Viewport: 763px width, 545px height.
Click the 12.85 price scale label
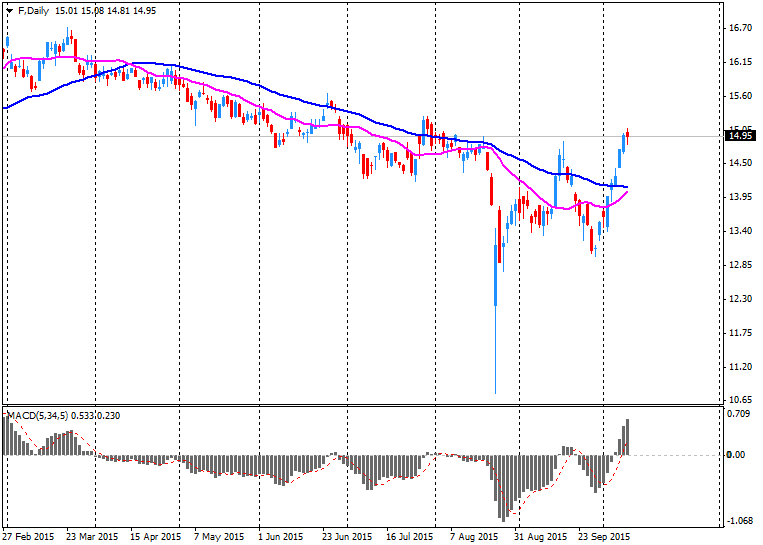click(x=741, y=265)
